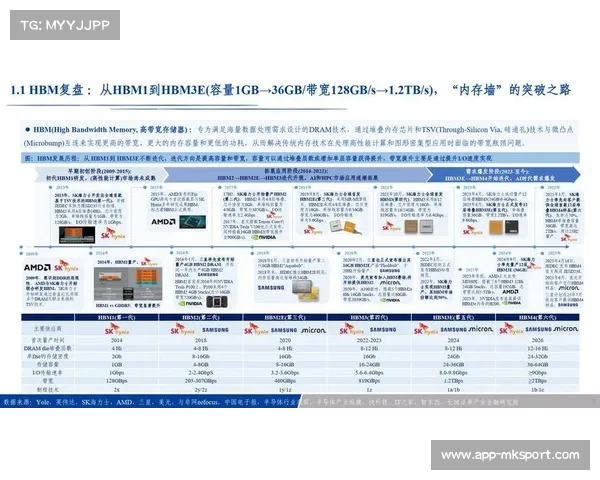The image size is (600, 480).
Task: Click the NVIDIA logo in the 2017 timeline card
Action: (264, 237)
